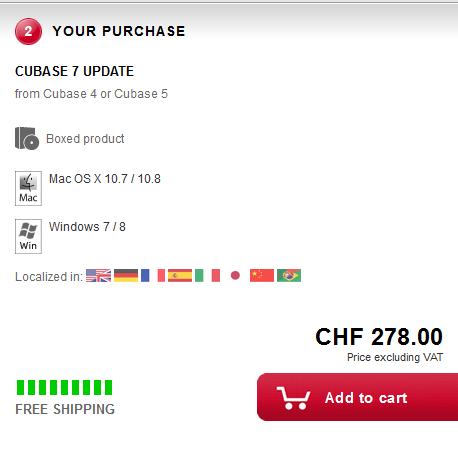Click the Win platform icon

click(28, 236)
